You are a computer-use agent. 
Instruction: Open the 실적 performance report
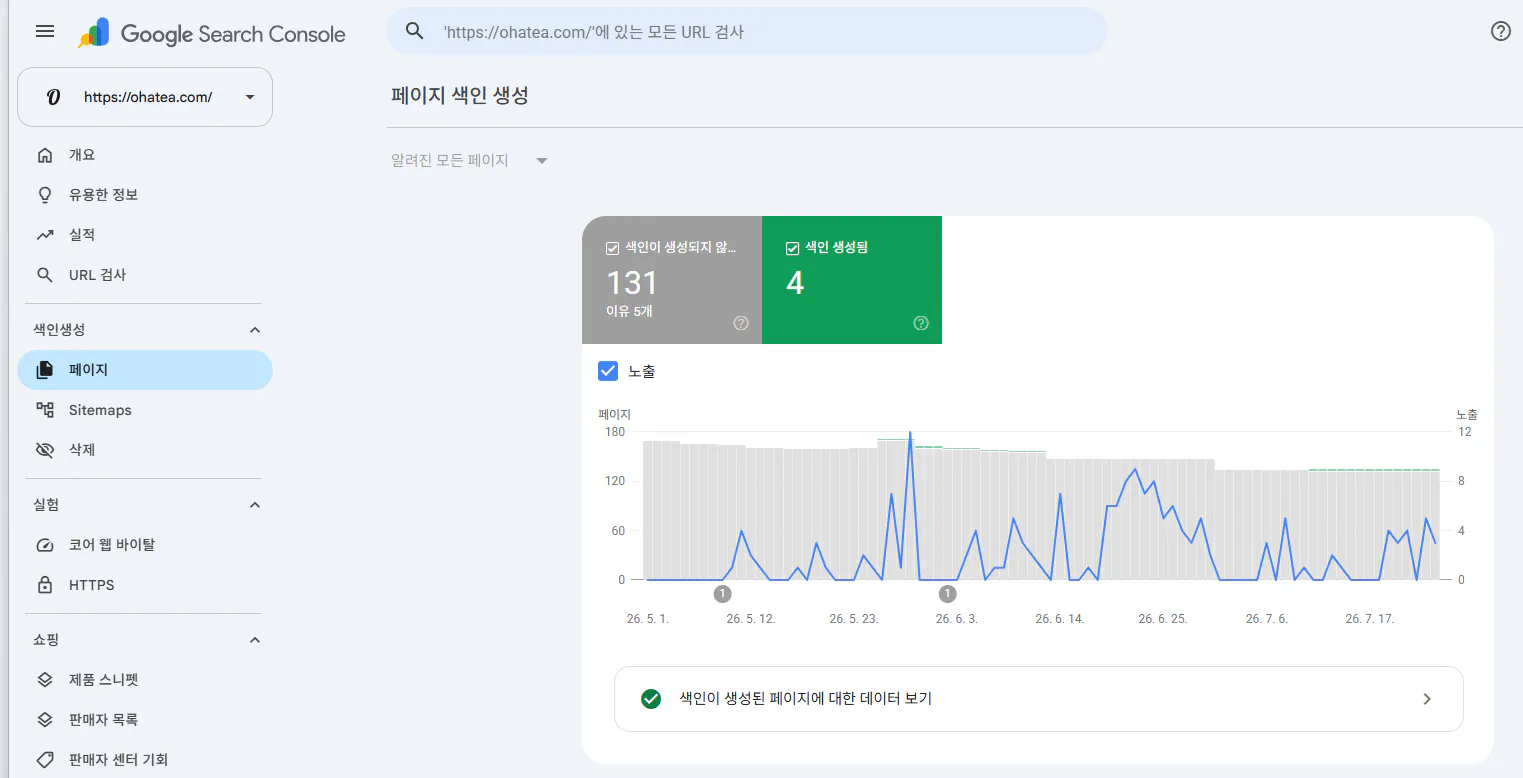click(145, 235)
